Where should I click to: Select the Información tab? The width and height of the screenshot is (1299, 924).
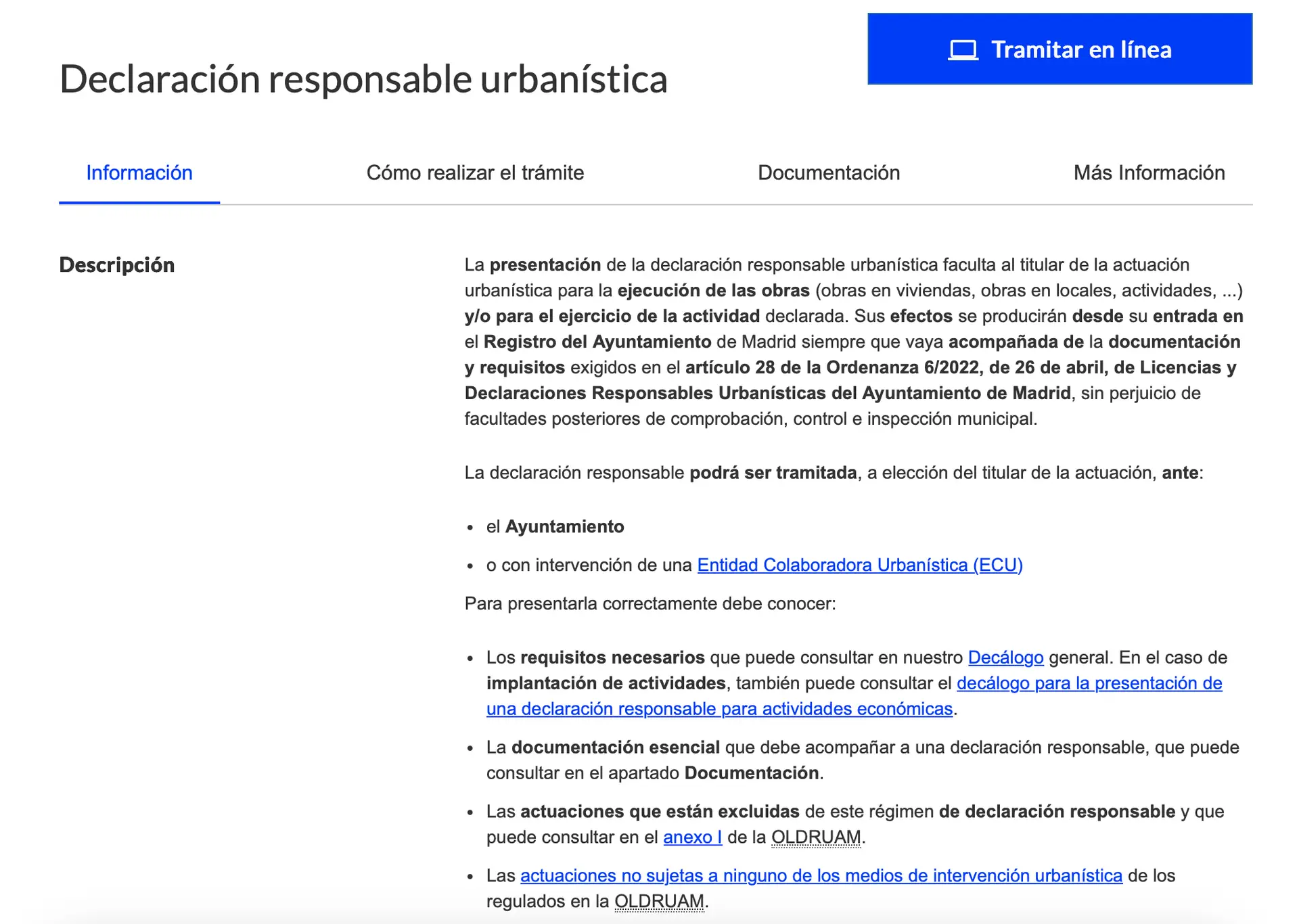(139, 173)
